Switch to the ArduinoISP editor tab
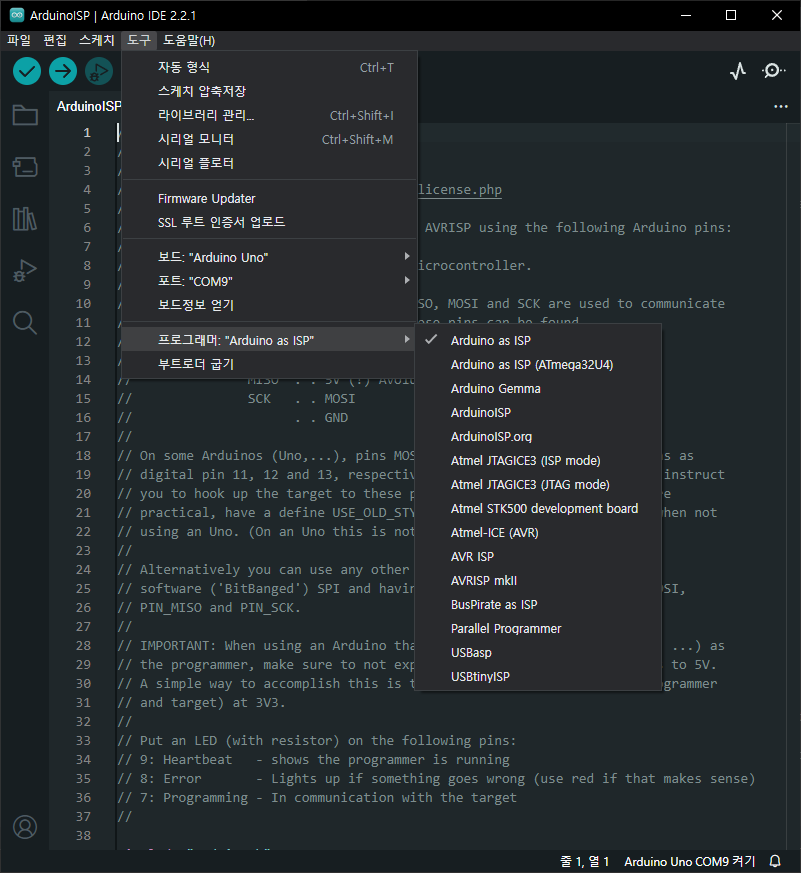This screenshot has height=873, width=801. pos(87,106)
